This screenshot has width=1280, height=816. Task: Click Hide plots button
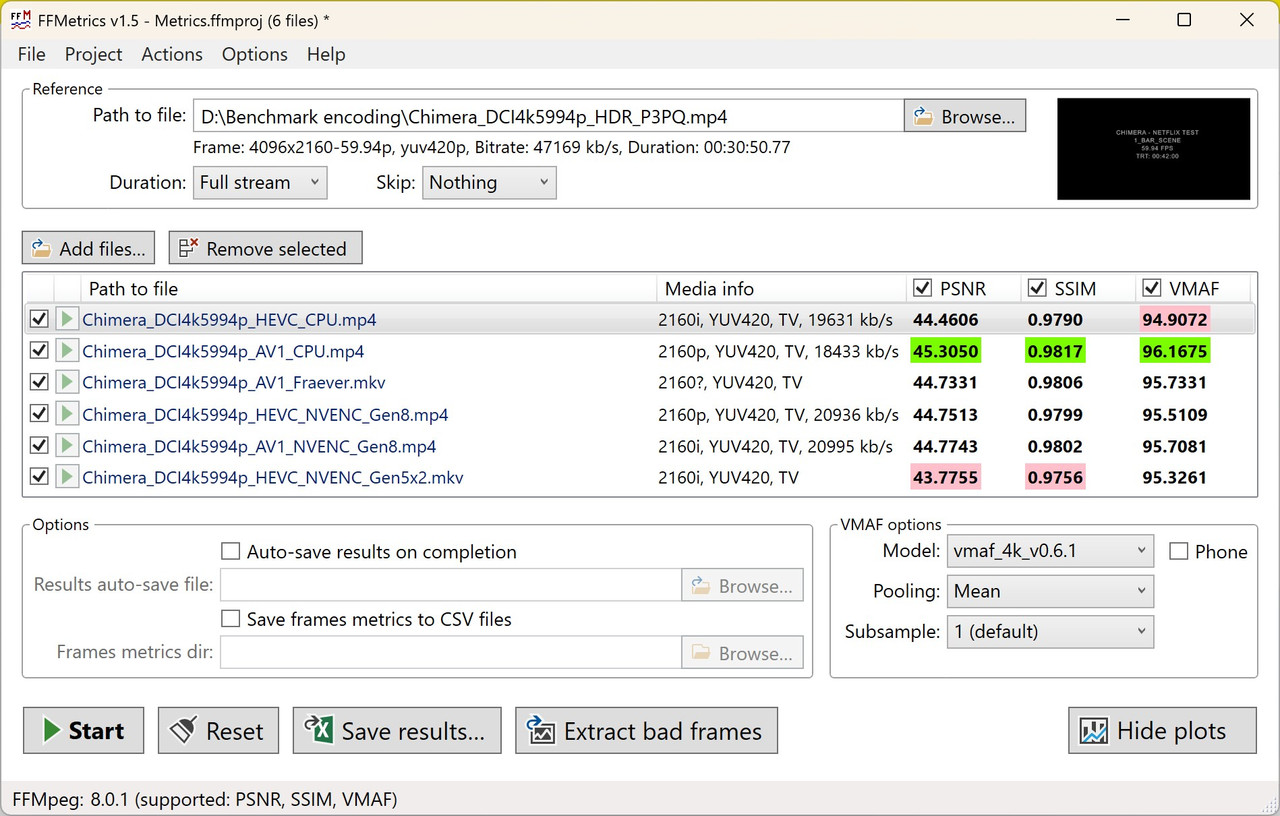coord(1162,731)
